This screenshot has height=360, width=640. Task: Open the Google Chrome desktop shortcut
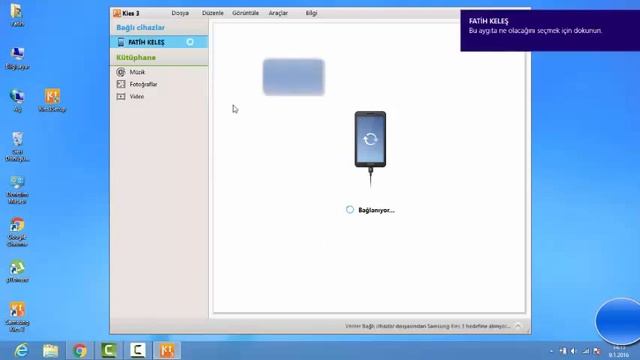(x=17, y=232)
